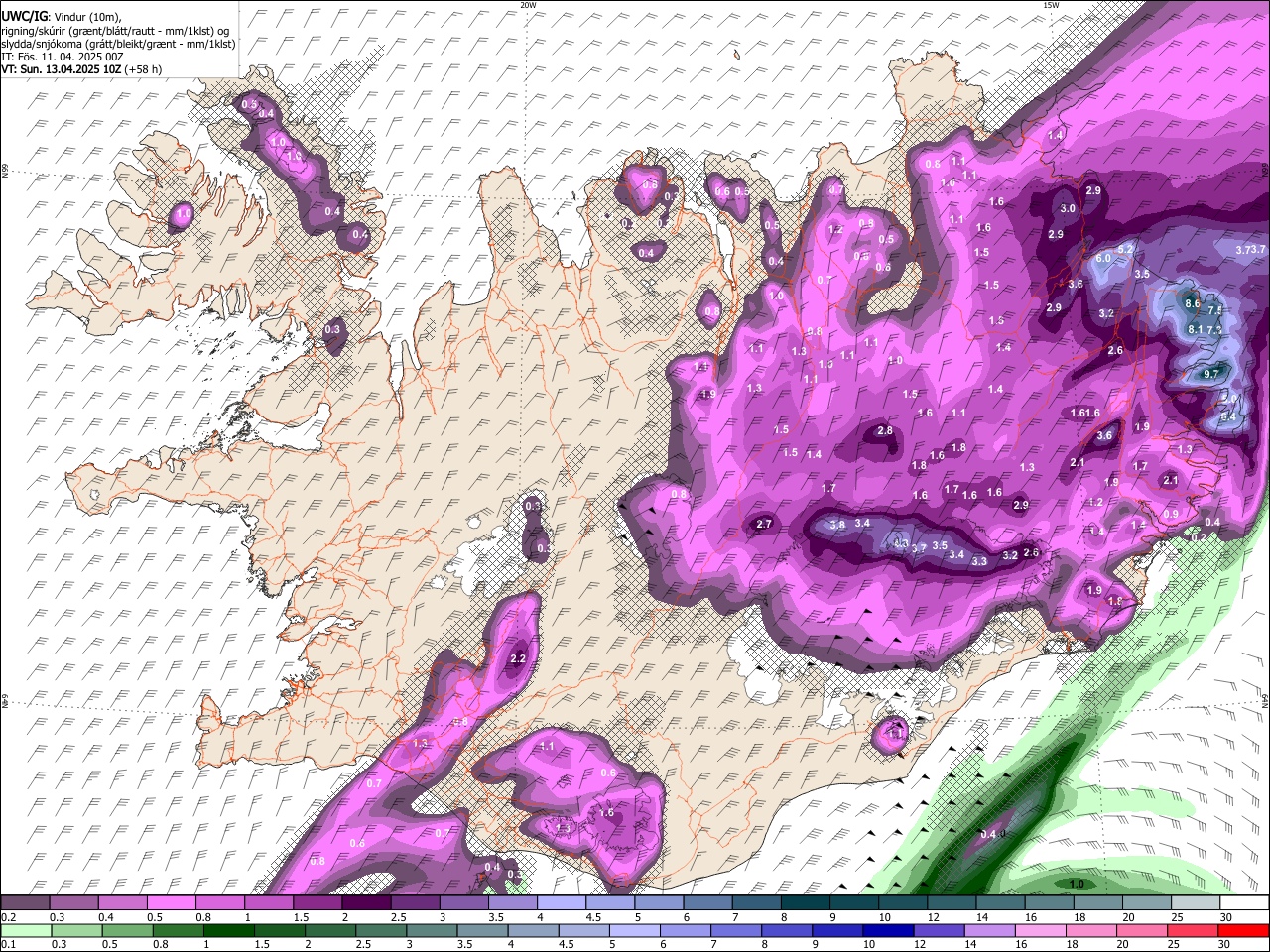Click the '8.6' precipitation value on the map

coord(1193,303)
